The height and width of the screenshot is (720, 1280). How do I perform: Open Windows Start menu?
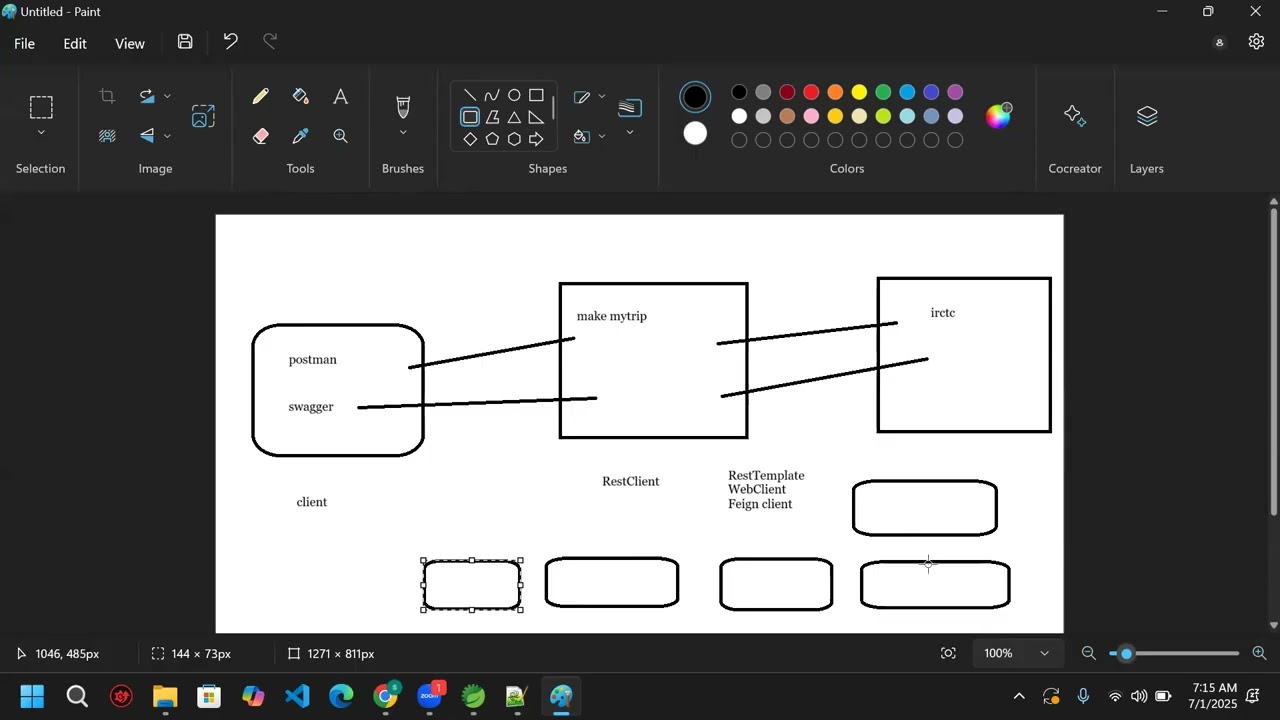(x=32, y=697)
